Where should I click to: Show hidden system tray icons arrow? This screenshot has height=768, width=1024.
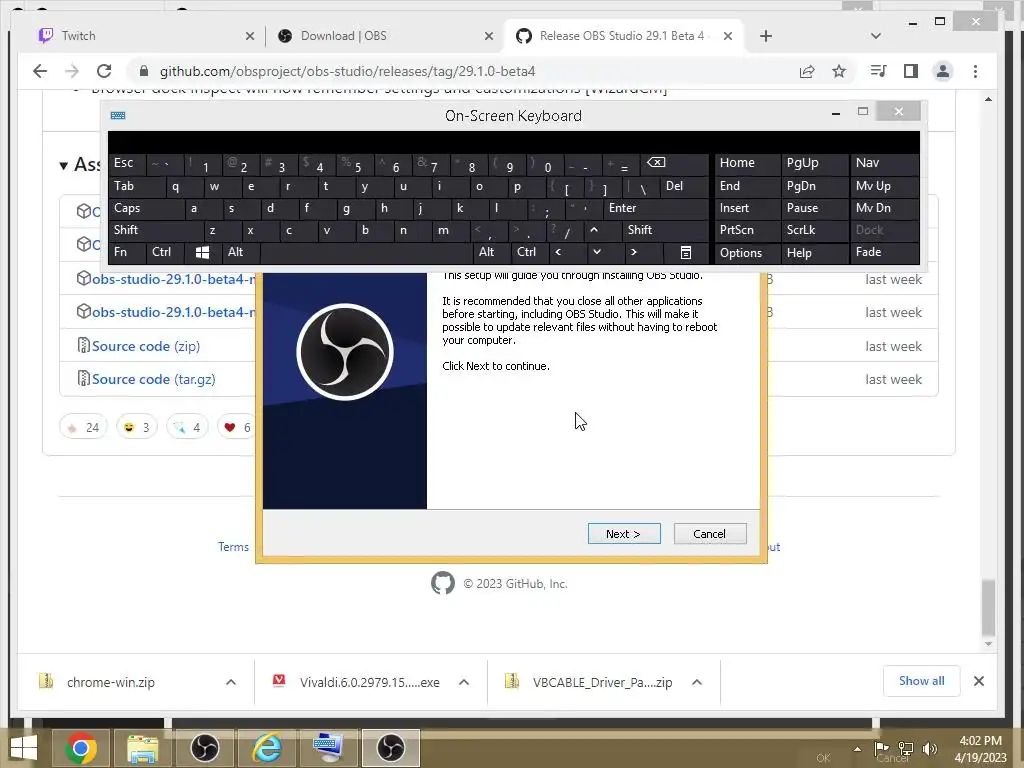point(857,748)
